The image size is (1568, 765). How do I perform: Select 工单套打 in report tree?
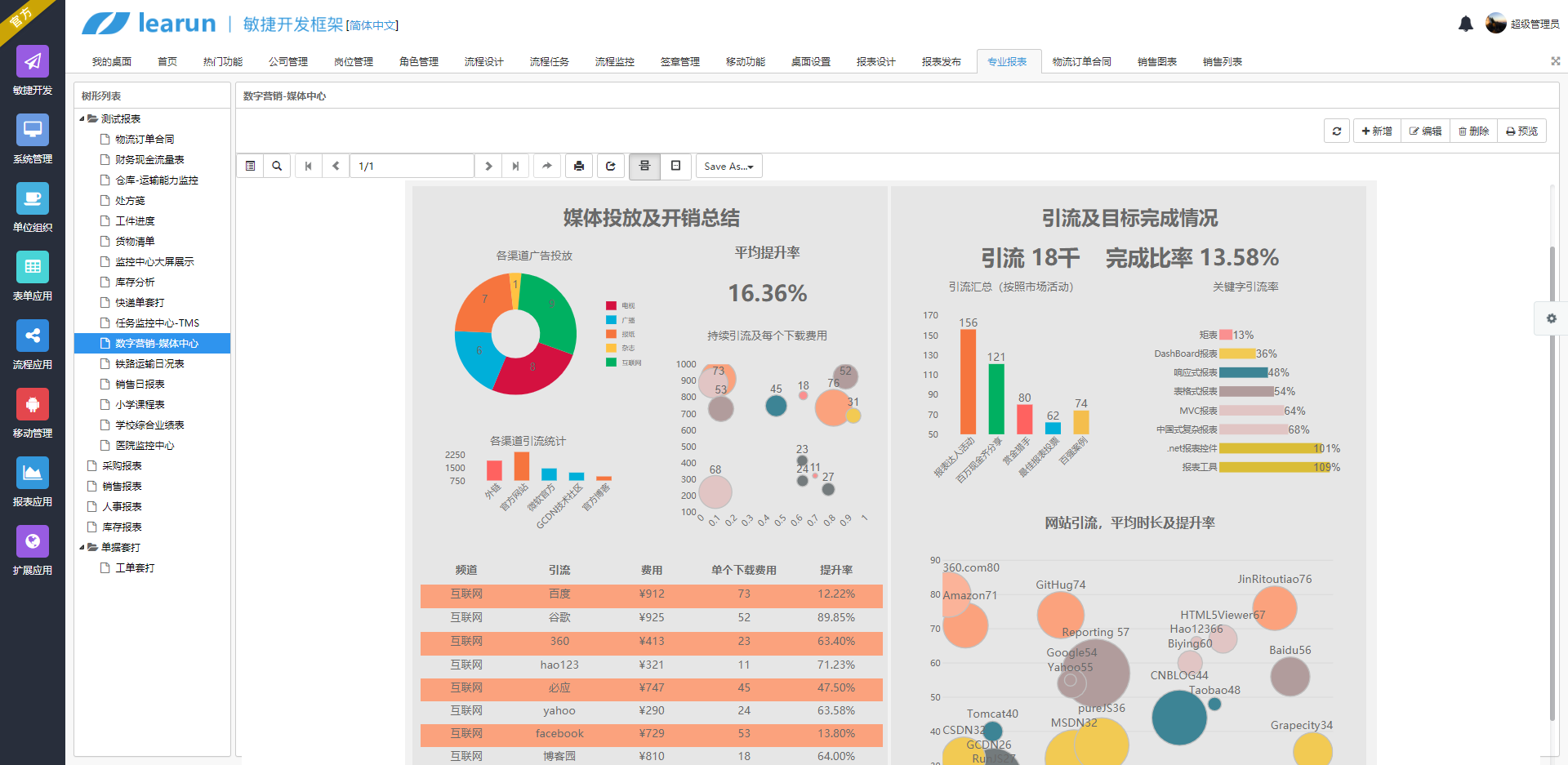coord(135,568)
